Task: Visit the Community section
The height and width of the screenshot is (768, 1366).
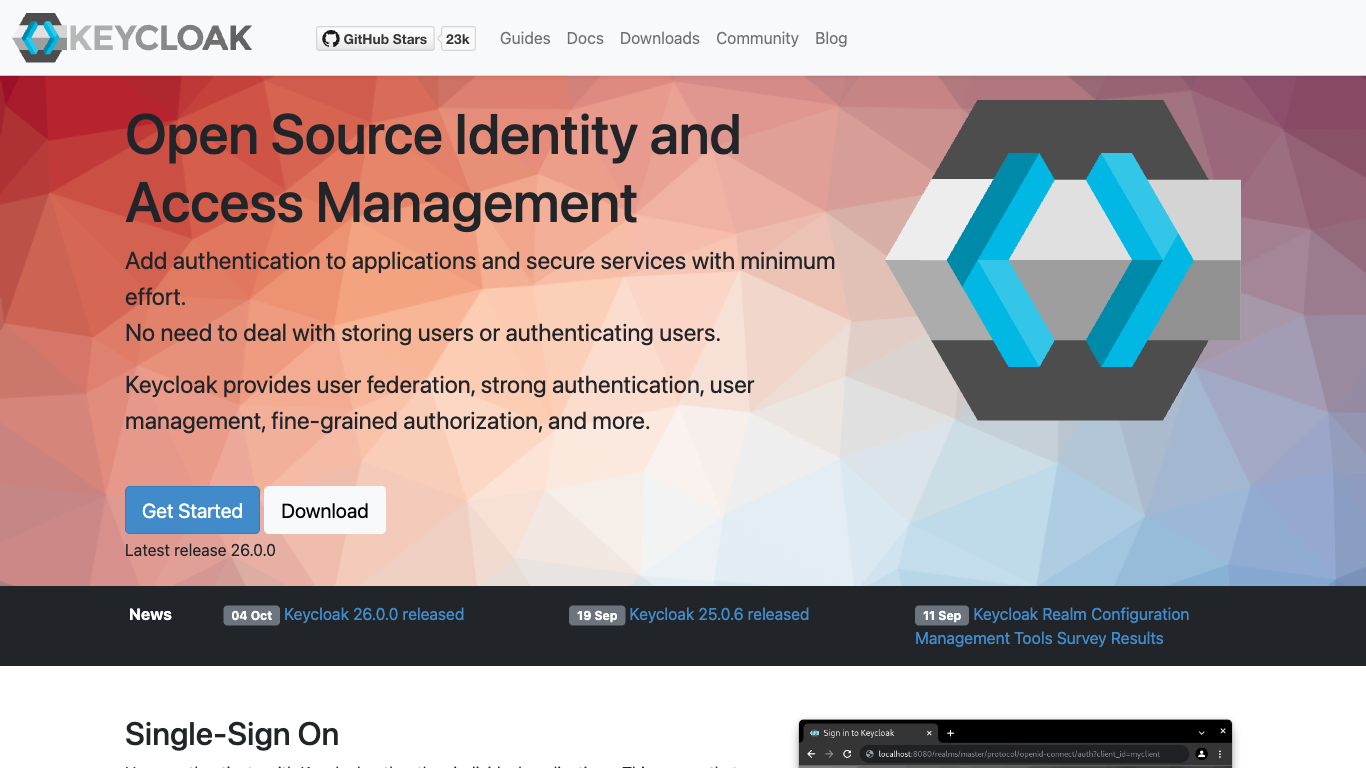Action: coord(757,38)
